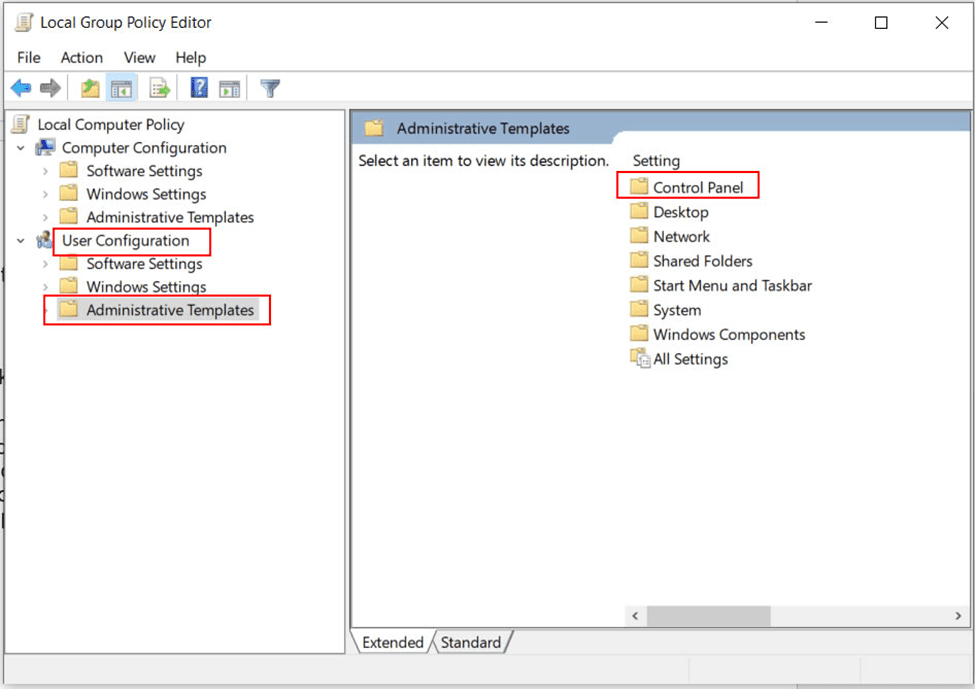
Task: Click the Forward arrow toolbar icon
Action: (50, 89)
